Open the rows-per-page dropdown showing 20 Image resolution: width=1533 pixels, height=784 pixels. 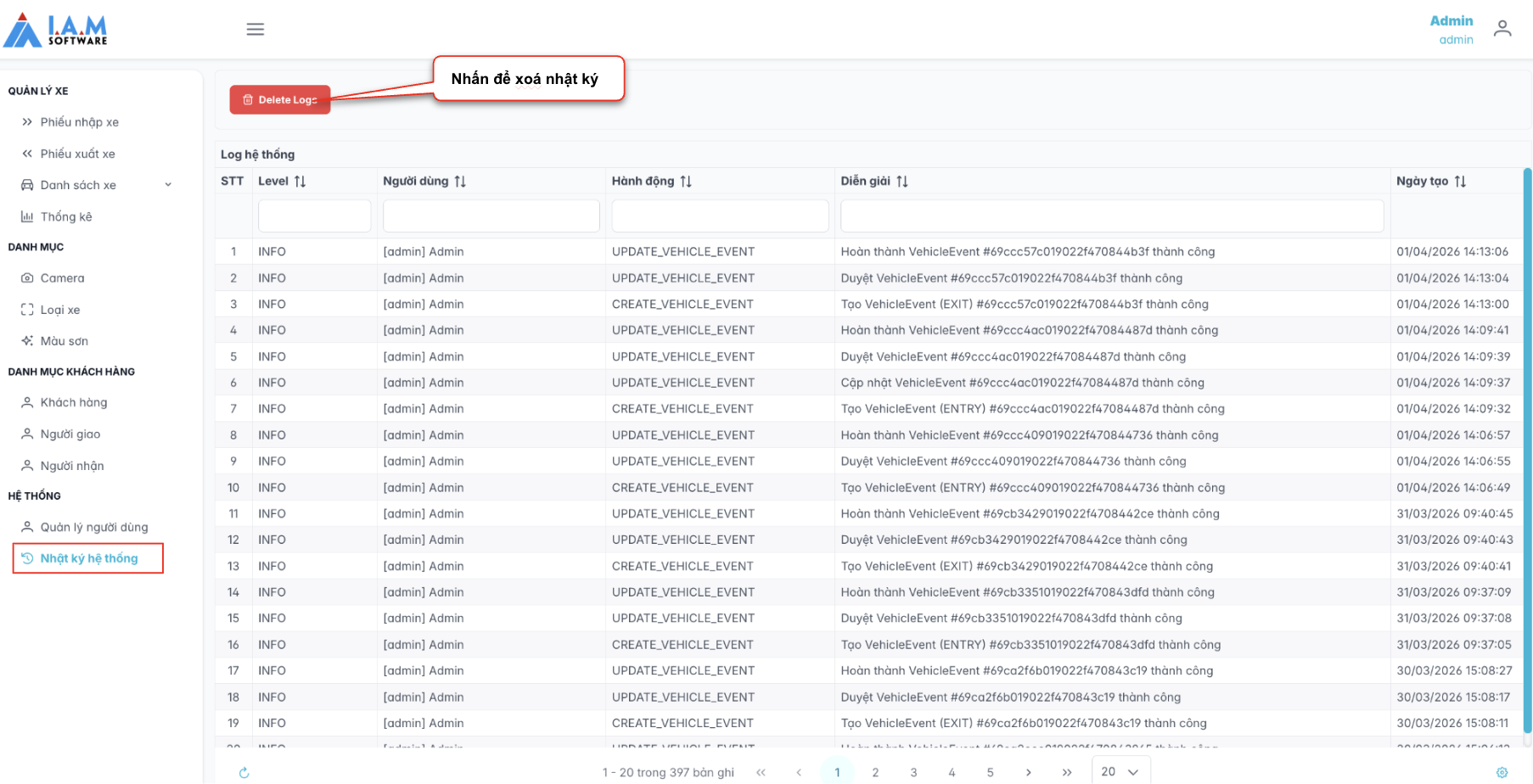click(x=1120, y=771)
